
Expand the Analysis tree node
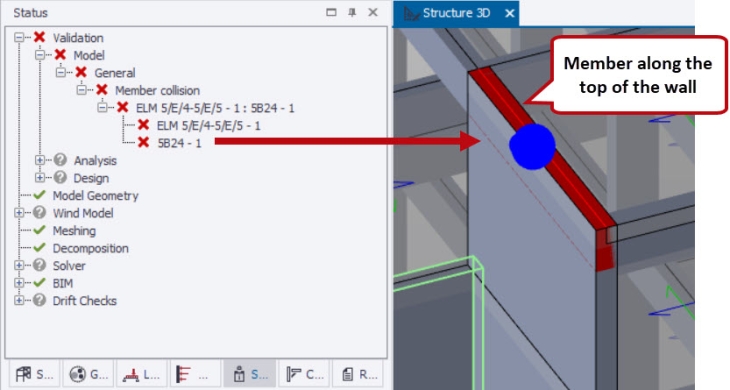(40, 160)
